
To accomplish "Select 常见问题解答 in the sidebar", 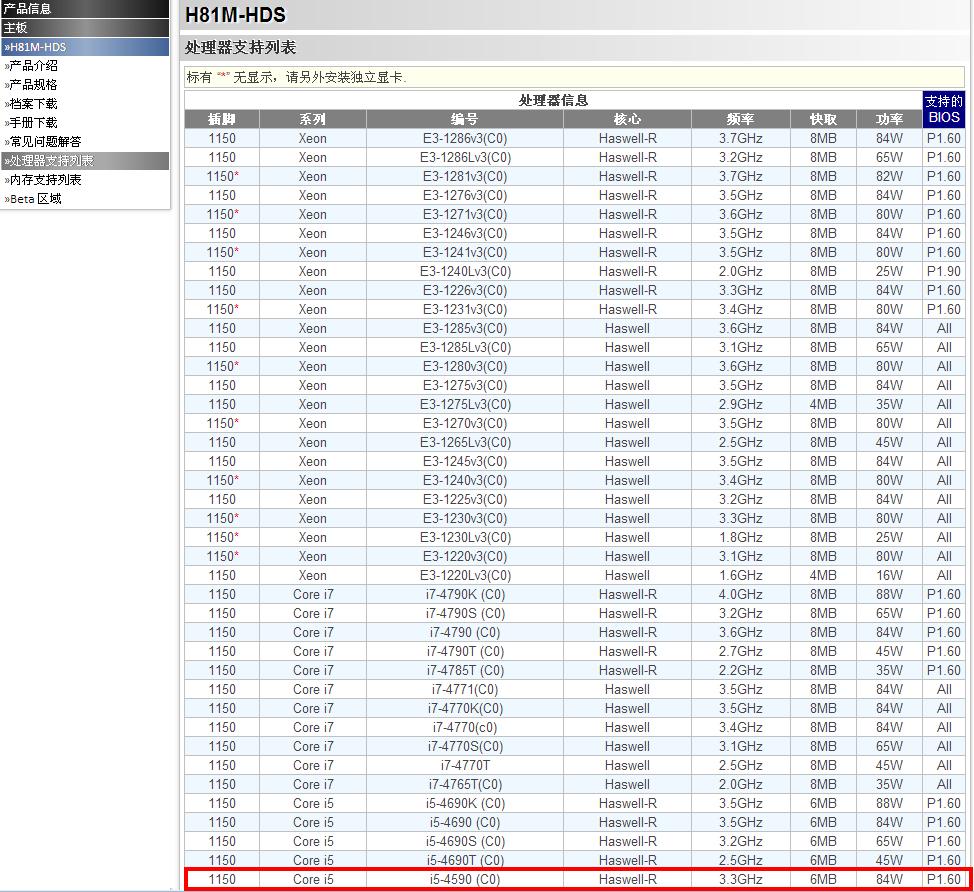I will (45, 142).
